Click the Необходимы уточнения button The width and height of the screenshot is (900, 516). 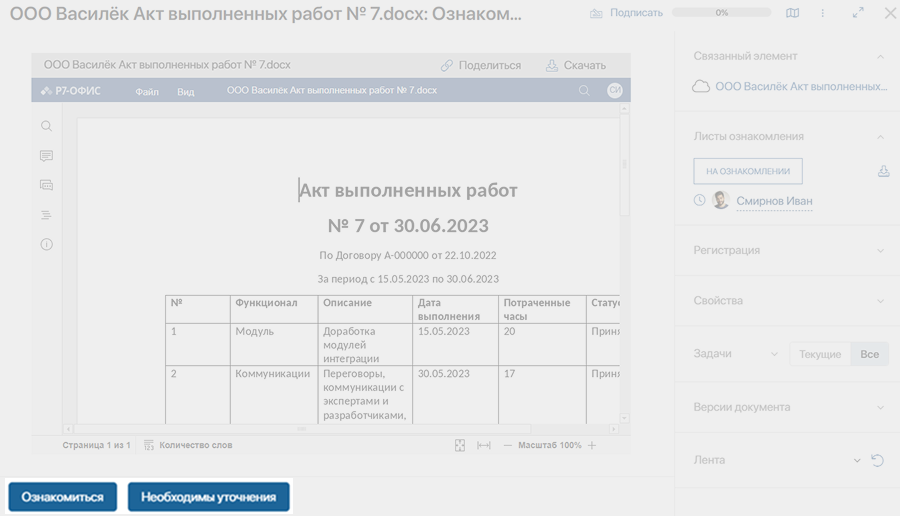coord(208,496)
